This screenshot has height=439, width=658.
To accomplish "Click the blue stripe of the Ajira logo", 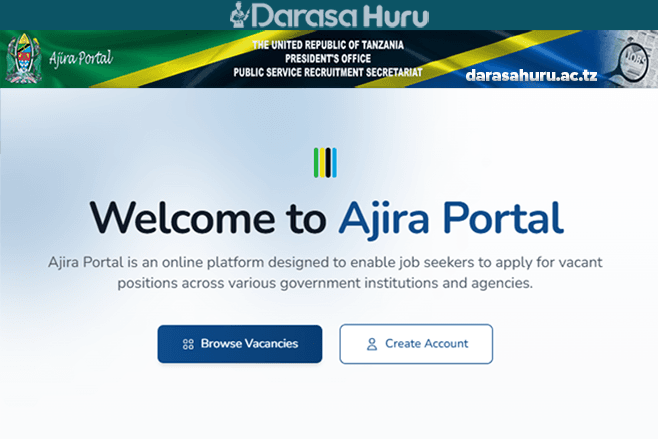I will pyautogui.click(x=334, y=162).
